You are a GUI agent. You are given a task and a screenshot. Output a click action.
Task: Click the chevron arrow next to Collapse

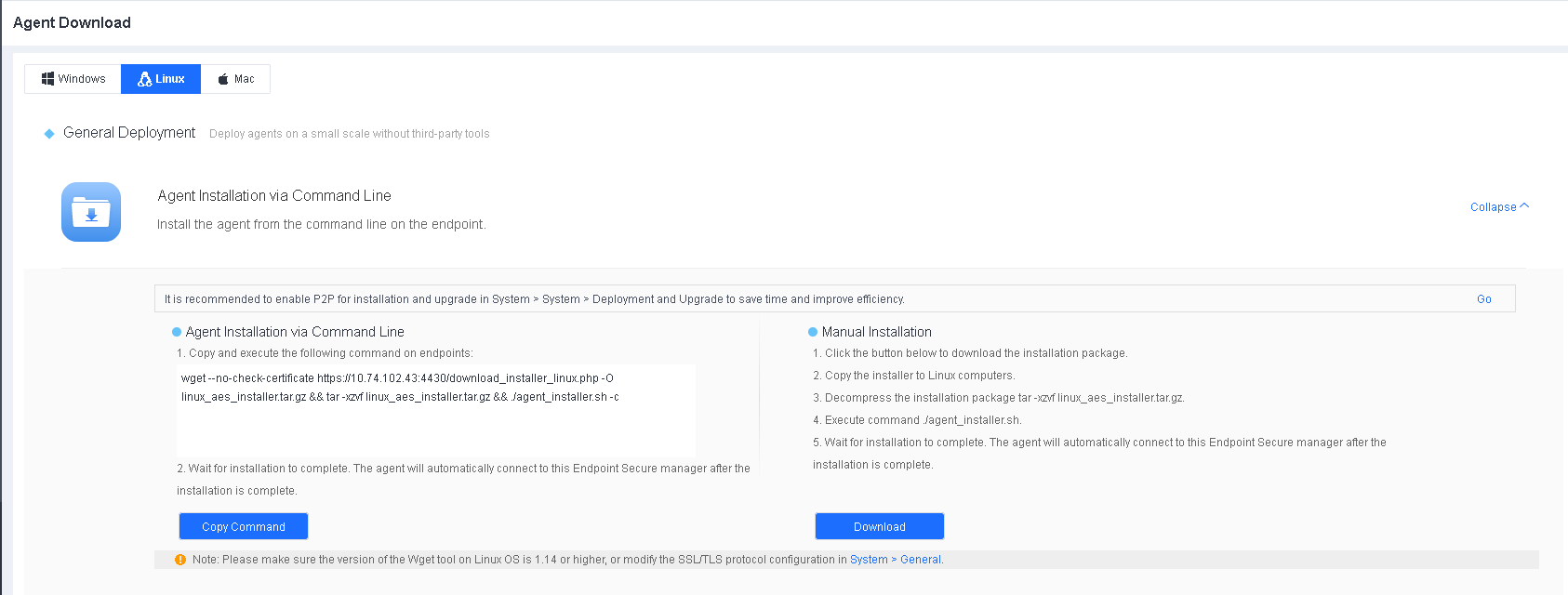(x=1524, y=206)
